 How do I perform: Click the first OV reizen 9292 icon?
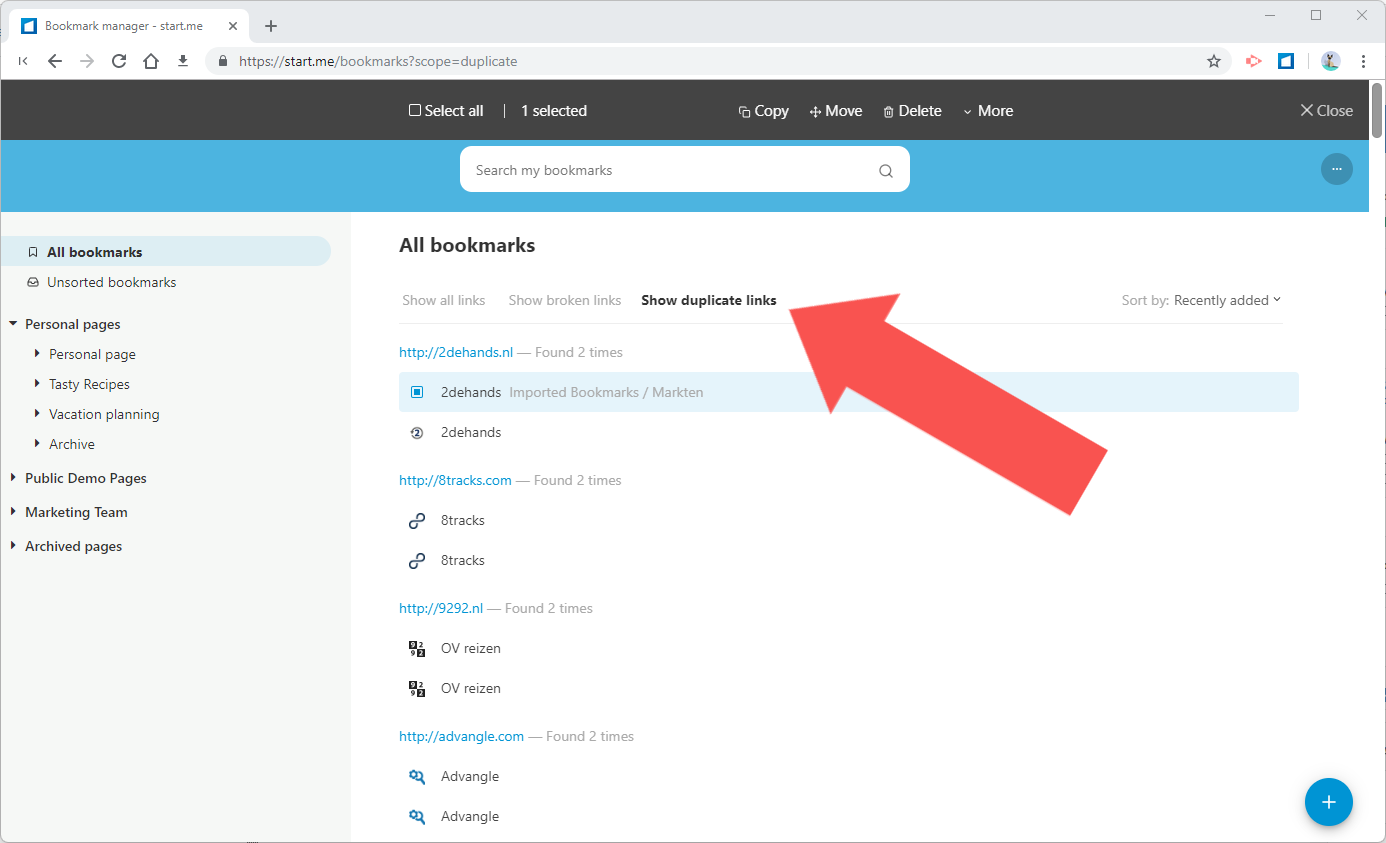pos(417,649)
